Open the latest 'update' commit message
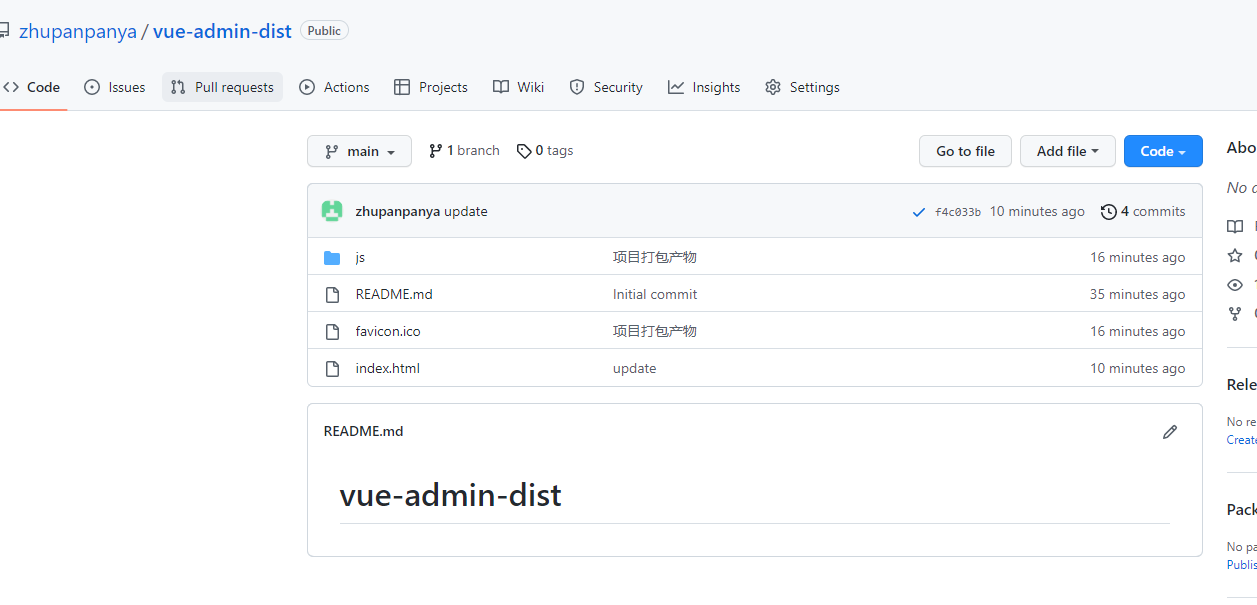This screenshot has height=605, width=1257. [466, 211]
